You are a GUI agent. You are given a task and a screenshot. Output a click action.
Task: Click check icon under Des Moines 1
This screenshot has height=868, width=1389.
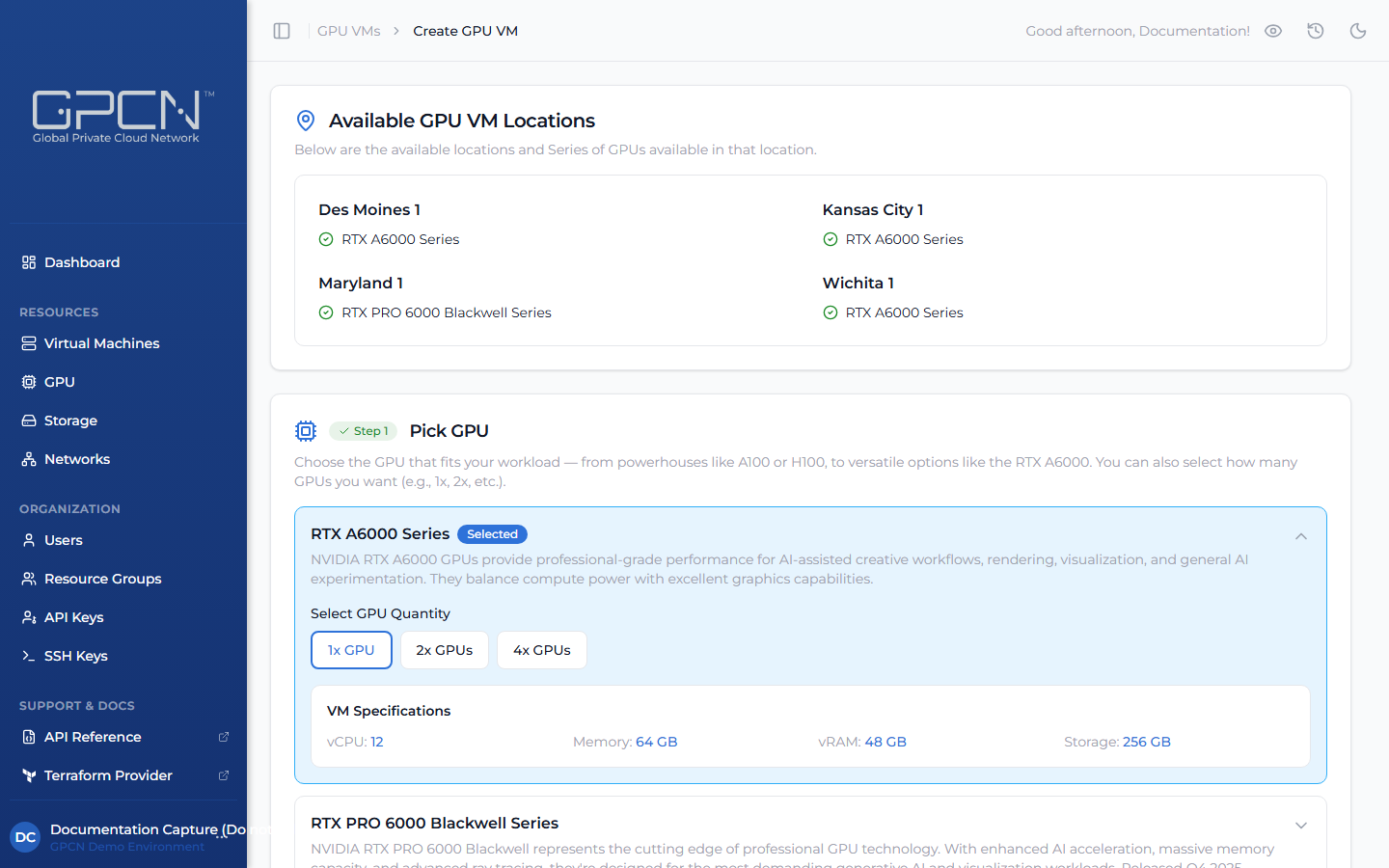click(x=326, y=239)
